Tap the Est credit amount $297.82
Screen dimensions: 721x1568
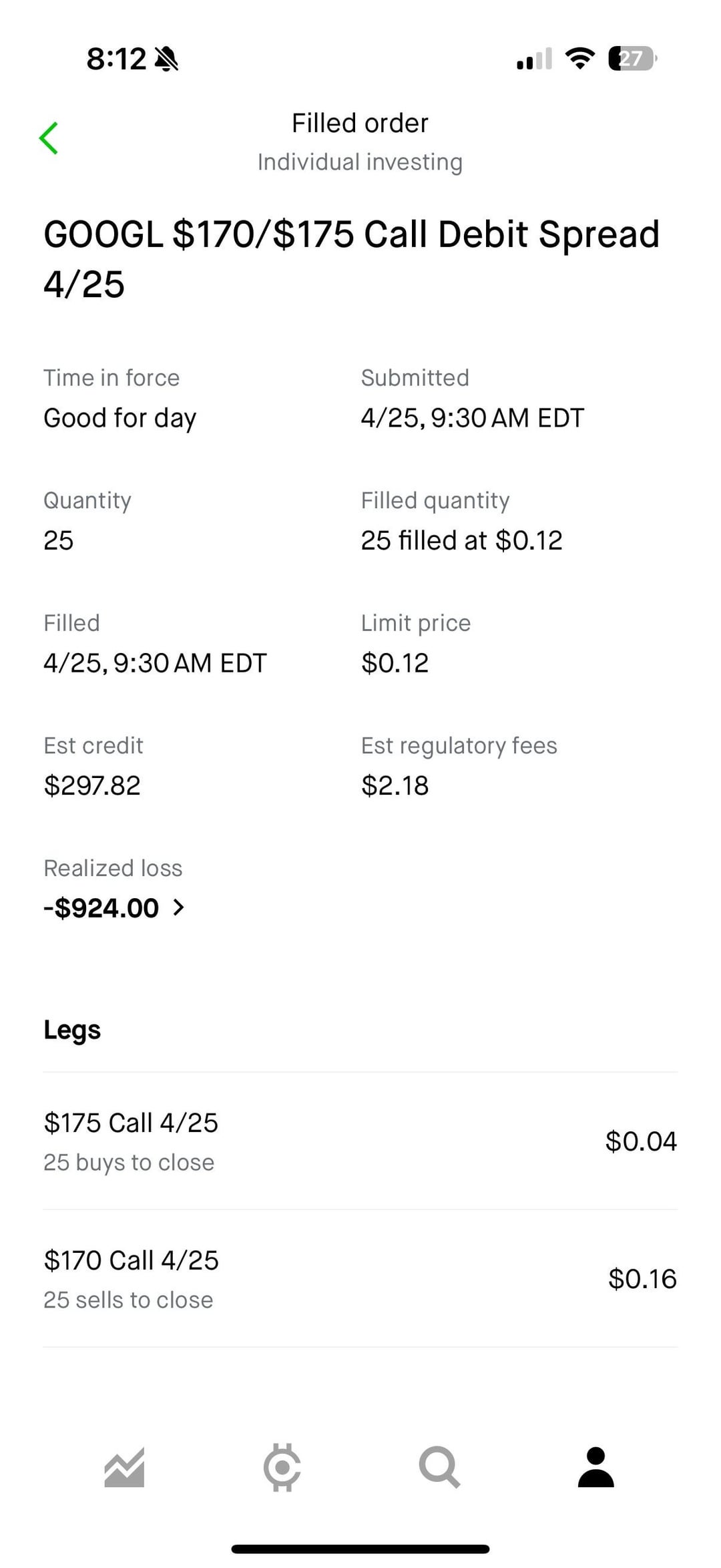tap(92, 785)
